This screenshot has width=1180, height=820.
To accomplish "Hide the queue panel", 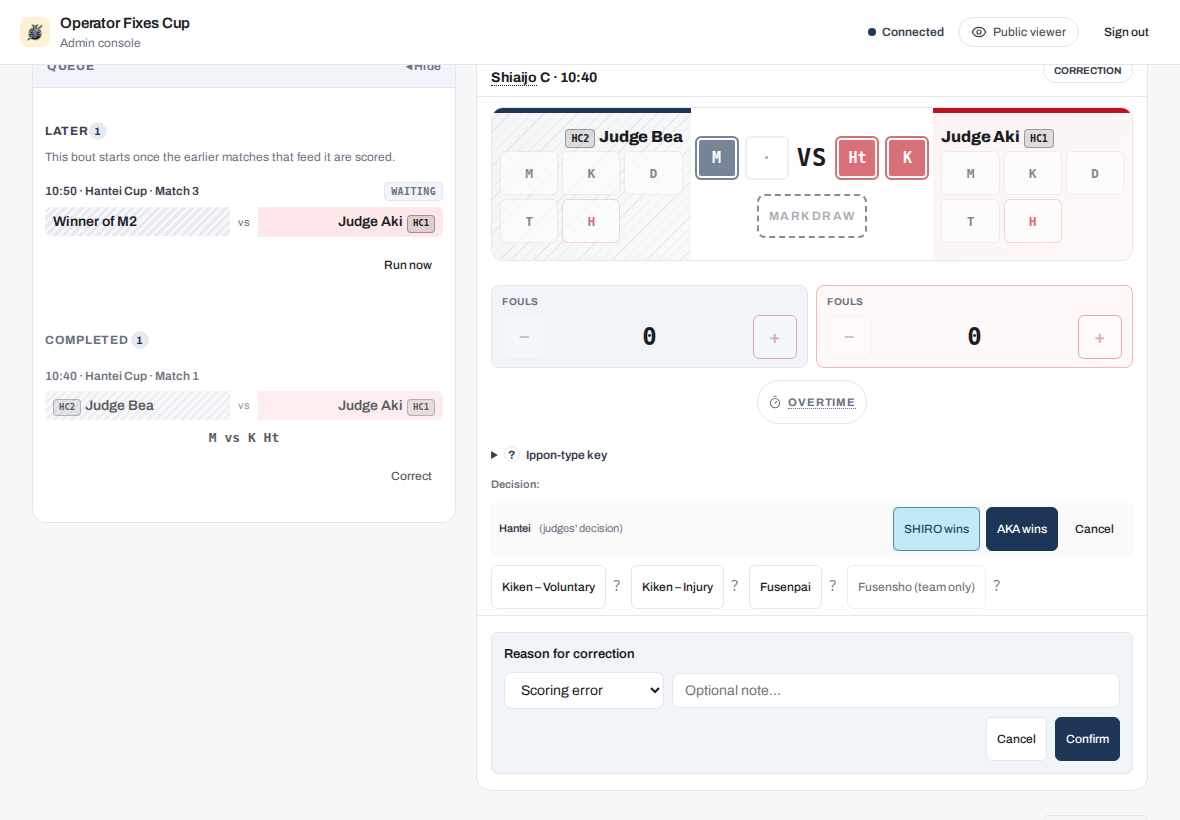I will click(x=423, y=67).
